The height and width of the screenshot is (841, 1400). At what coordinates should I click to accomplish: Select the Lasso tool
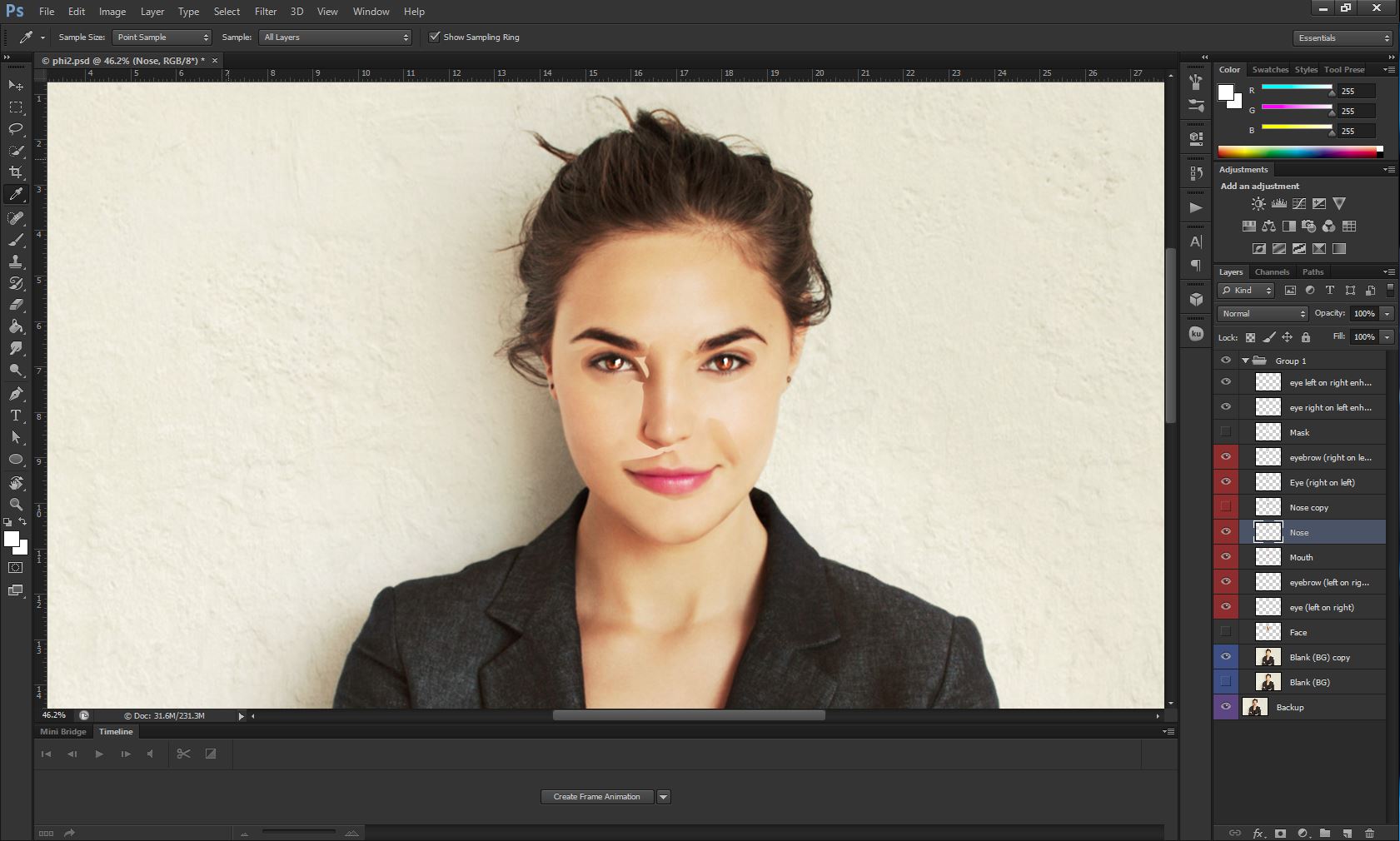tap(16, 129)
